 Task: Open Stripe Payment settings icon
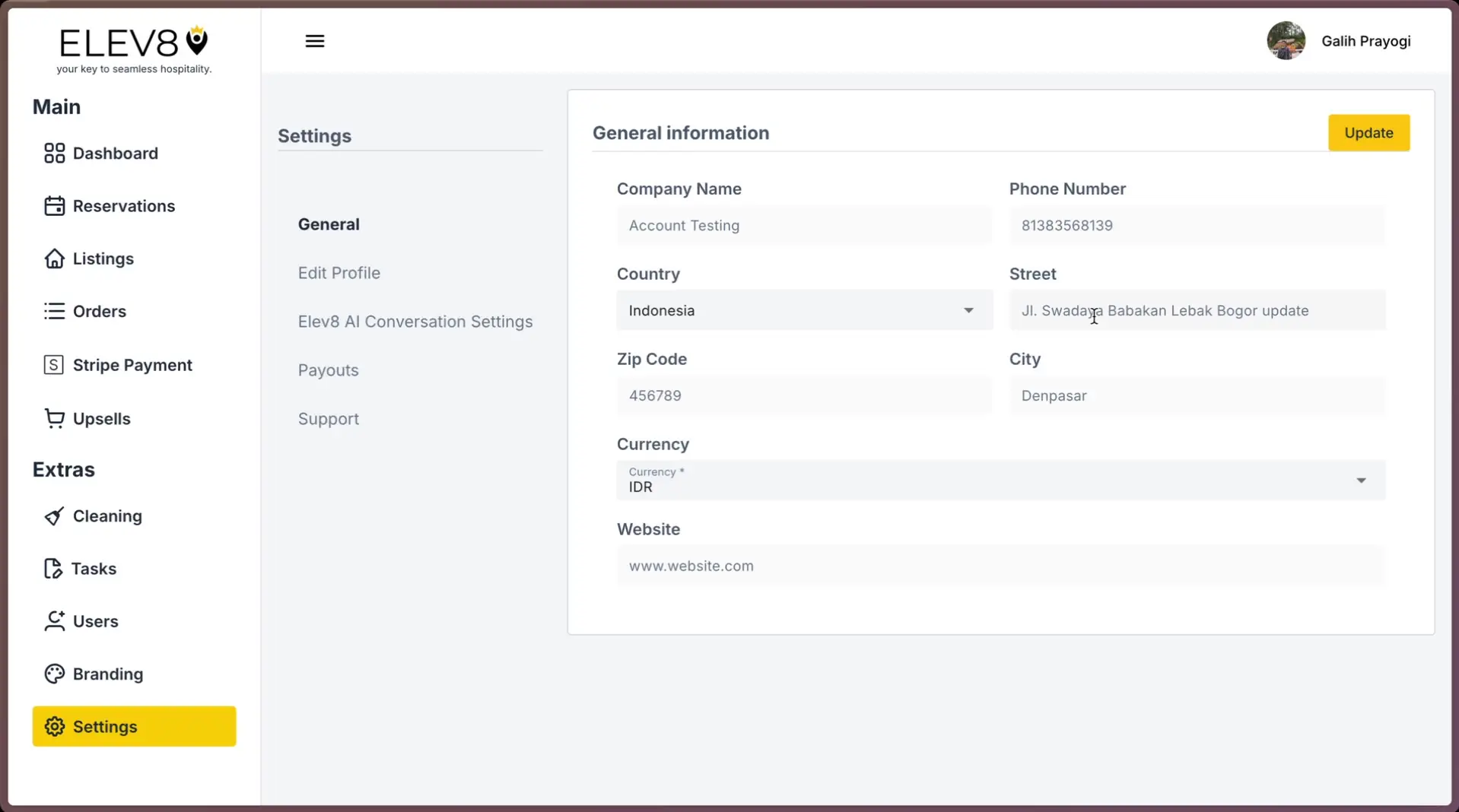coord(53,364)
